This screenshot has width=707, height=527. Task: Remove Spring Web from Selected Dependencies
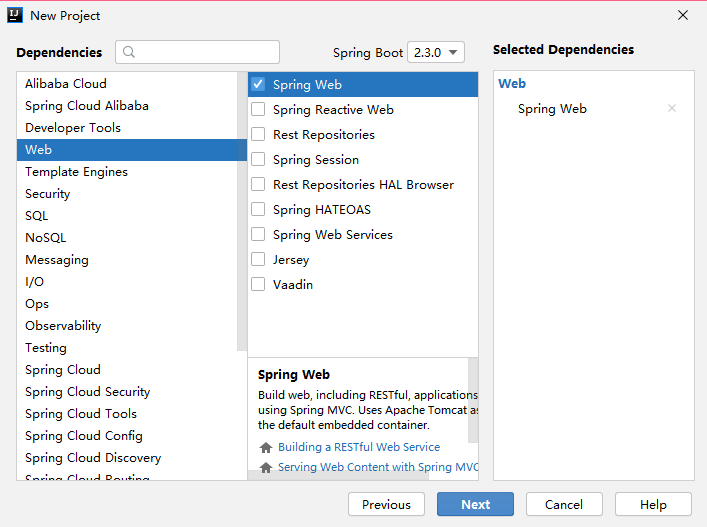tap(672, 108)
